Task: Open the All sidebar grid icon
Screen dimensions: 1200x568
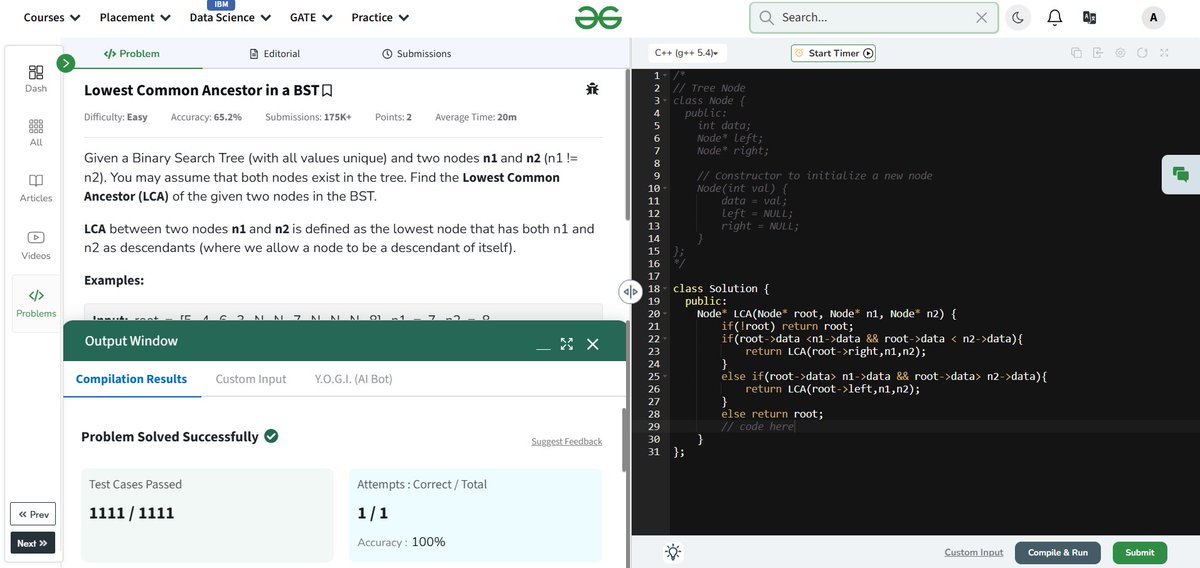Action: [36, 133]
